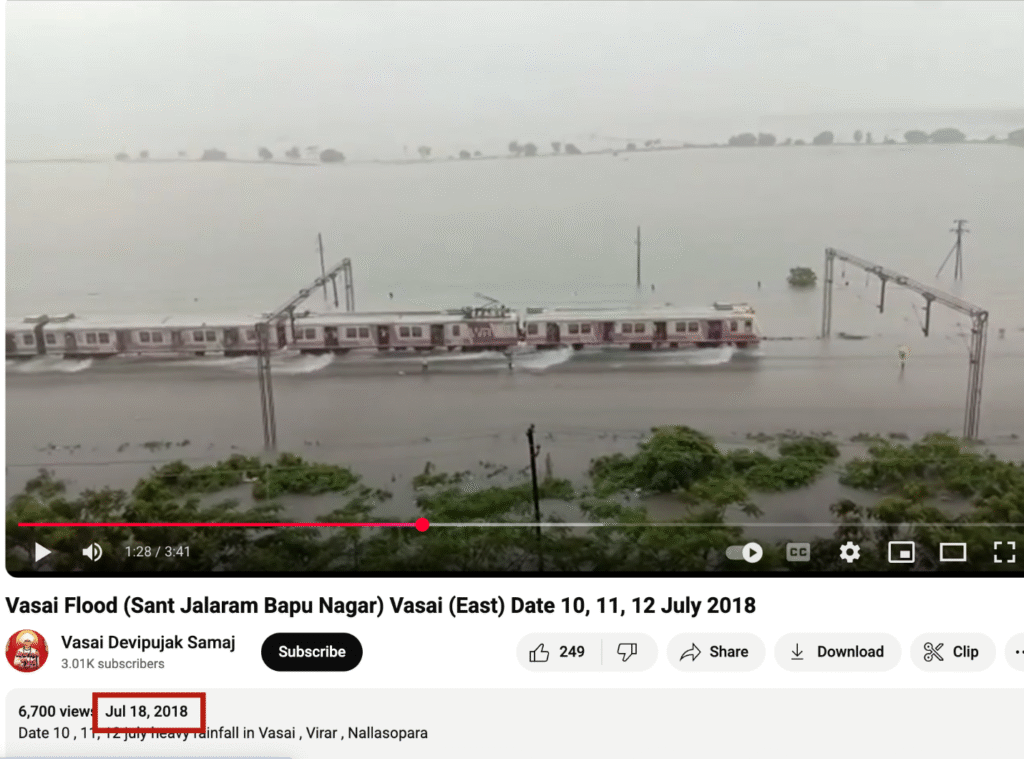The height and width of the screenshot is (759, 1024).
Task: Play the Vasai Flood video
Action: click(x=43, y=552)
